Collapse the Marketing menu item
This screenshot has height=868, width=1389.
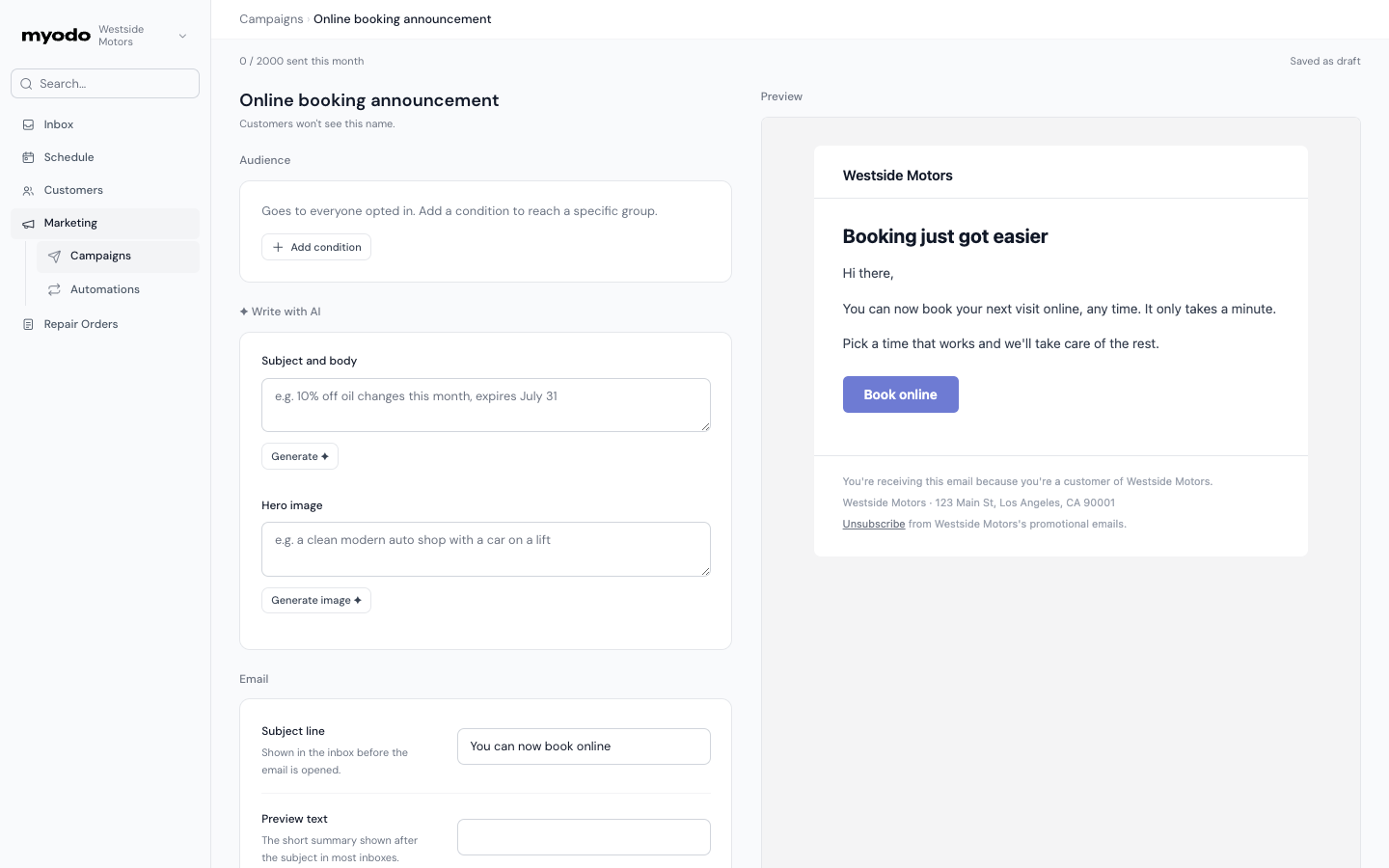pyautogui.click(x=105, y=223)
